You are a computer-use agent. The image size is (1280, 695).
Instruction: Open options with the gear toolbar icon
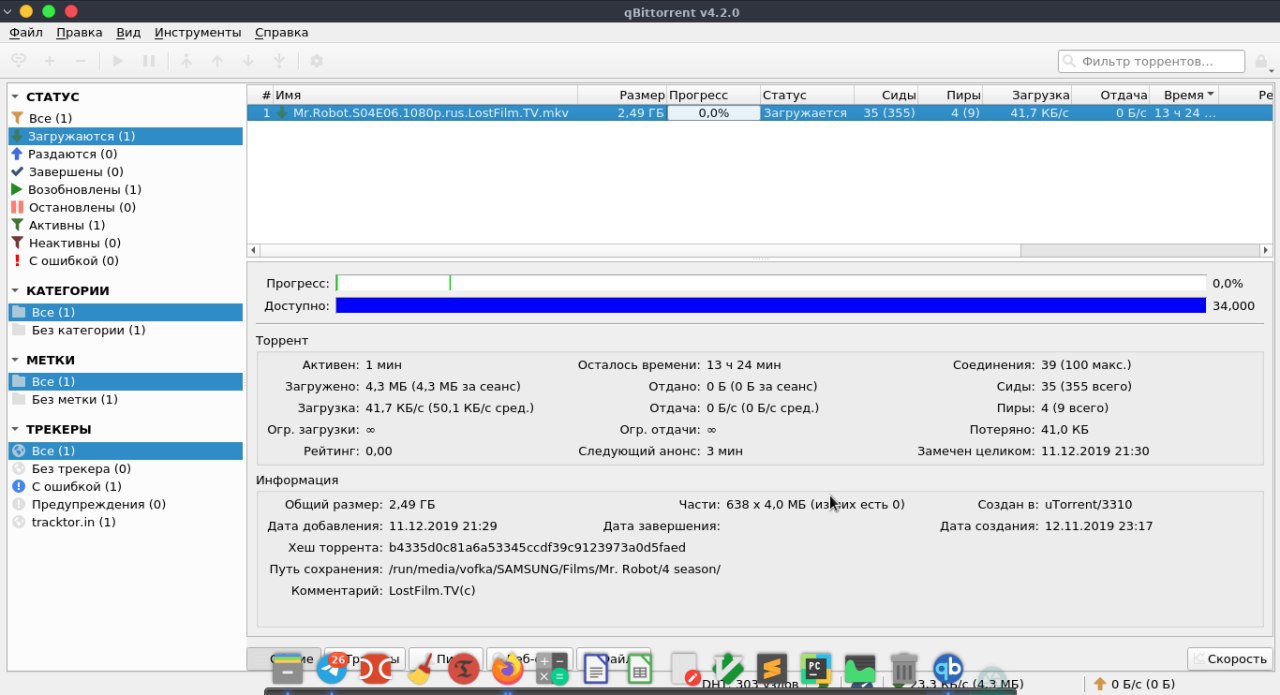[317, 61]
